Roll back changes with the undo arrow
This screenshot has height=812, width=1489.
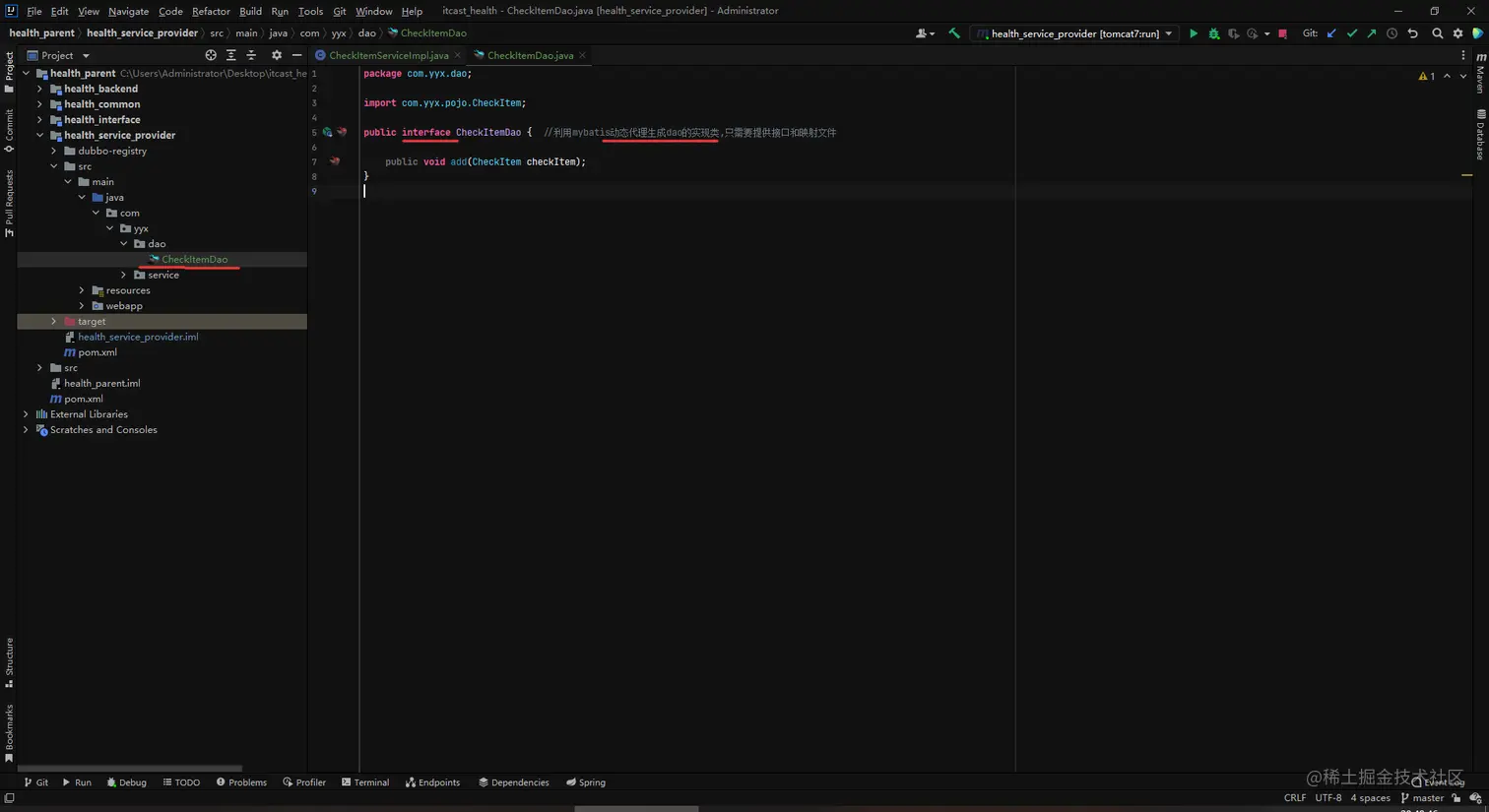coord(1412,33)
